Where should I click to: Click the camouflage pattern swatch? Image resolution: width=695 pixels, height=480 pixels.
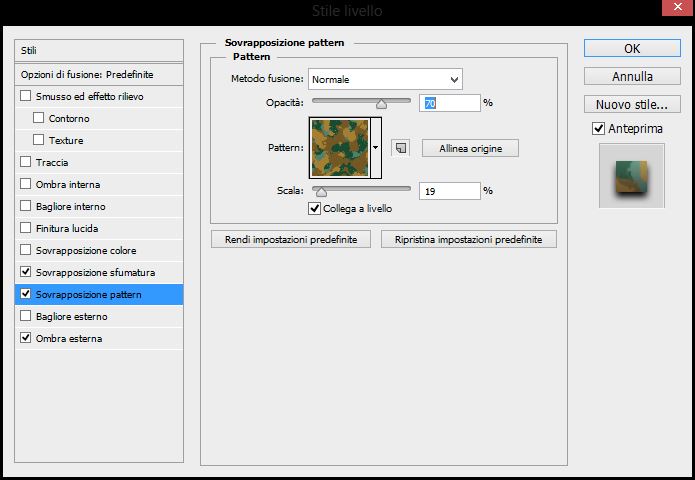340,148
